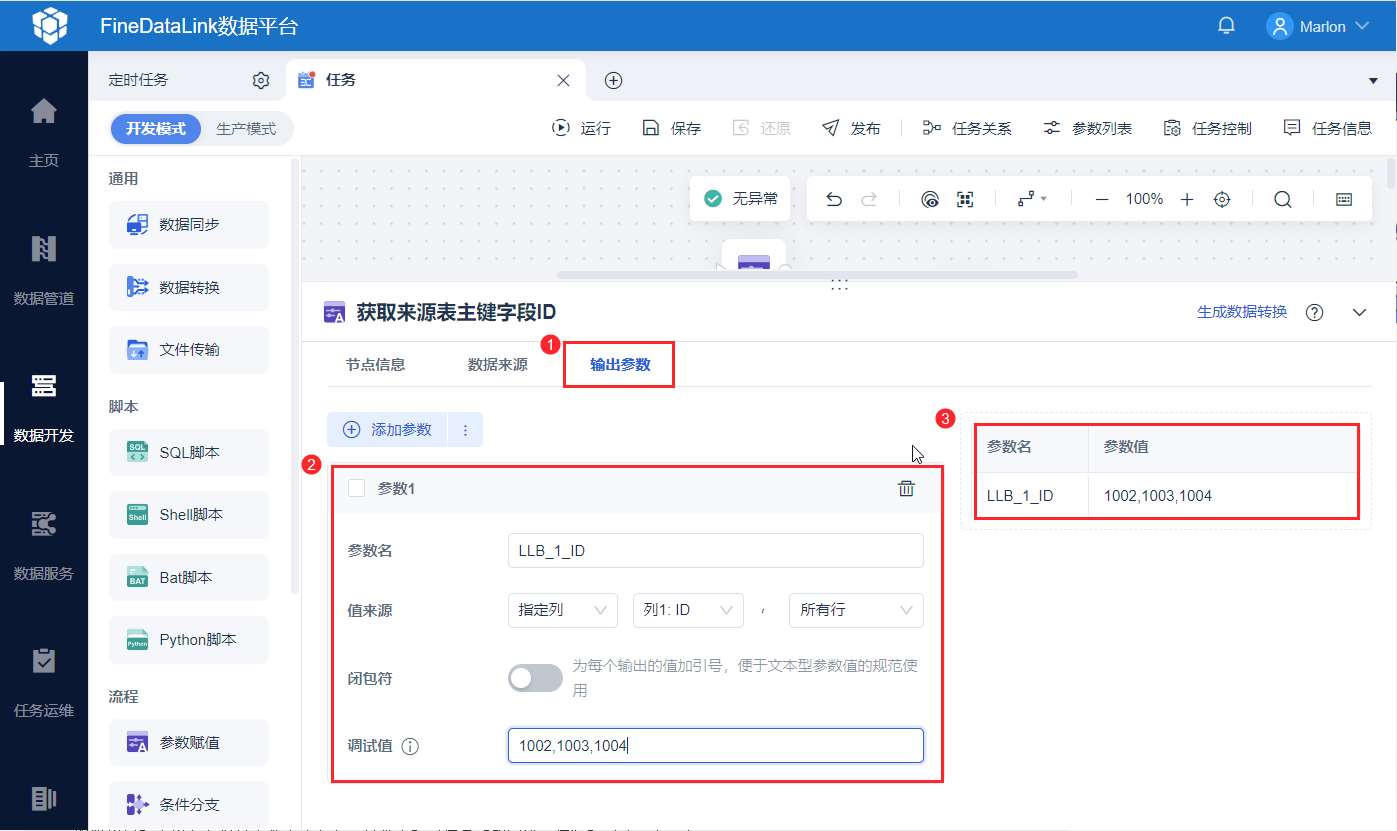The width and height of the screenshot is (1397, 831).
Task: Go to the 主页 home section
Action: point(44,132)
